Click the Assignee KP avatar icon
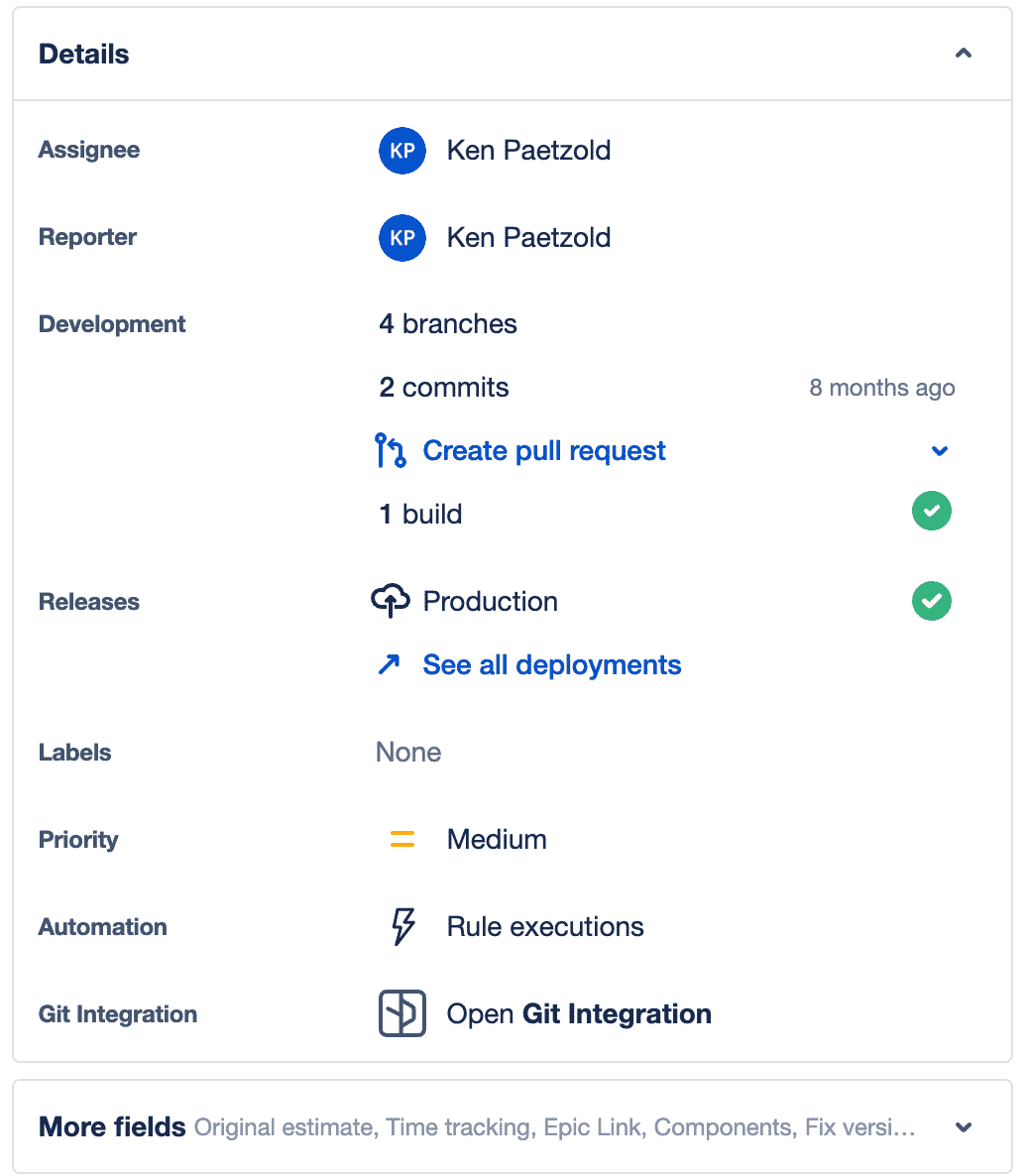The image size is (1029, 1176). click(x=402, y=151)
